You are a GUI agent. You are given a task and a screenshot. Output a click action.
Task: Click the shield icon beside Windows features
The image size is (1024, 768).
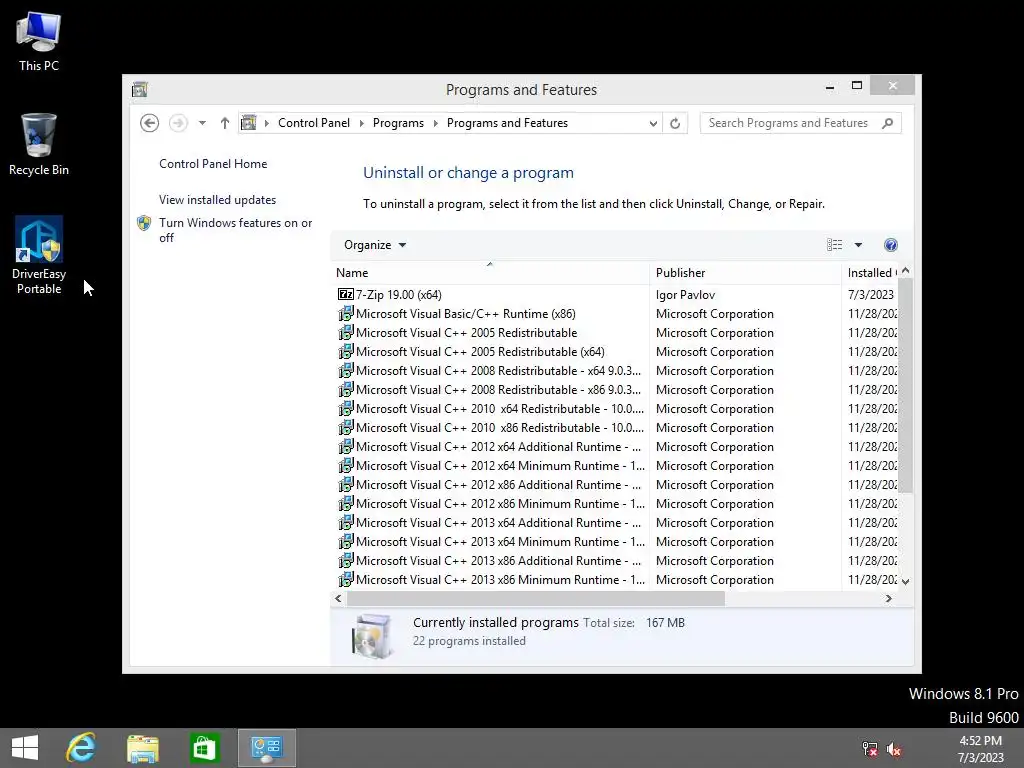pyautogui.click(x=144, y=223)
